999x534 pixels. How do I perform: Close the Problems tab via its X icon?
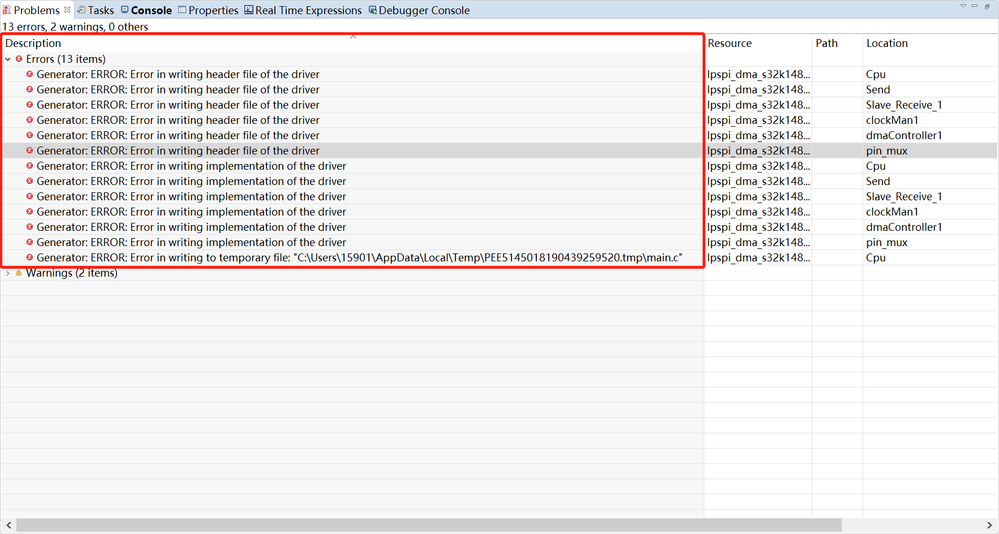tap(67, 10)
